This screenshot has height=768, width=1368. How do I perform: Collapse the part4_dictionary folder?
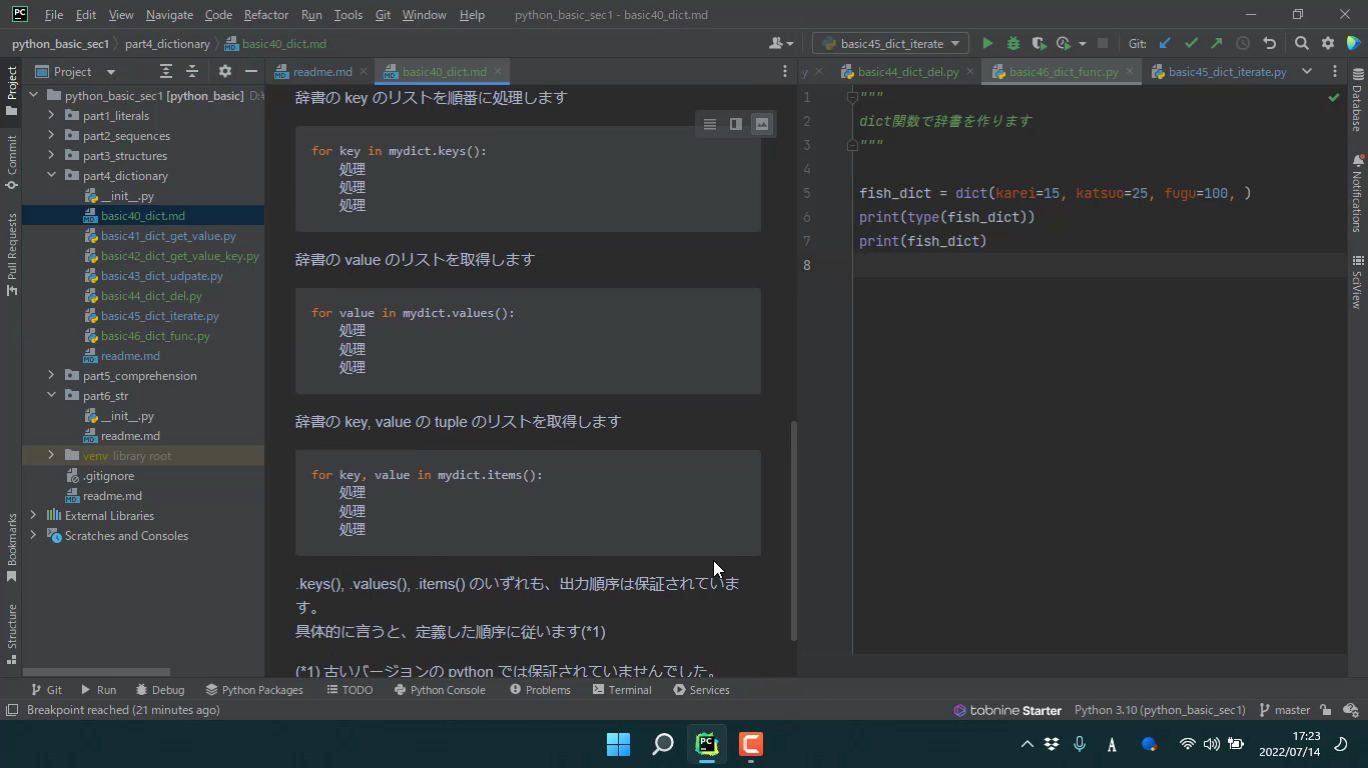[51, 175]
